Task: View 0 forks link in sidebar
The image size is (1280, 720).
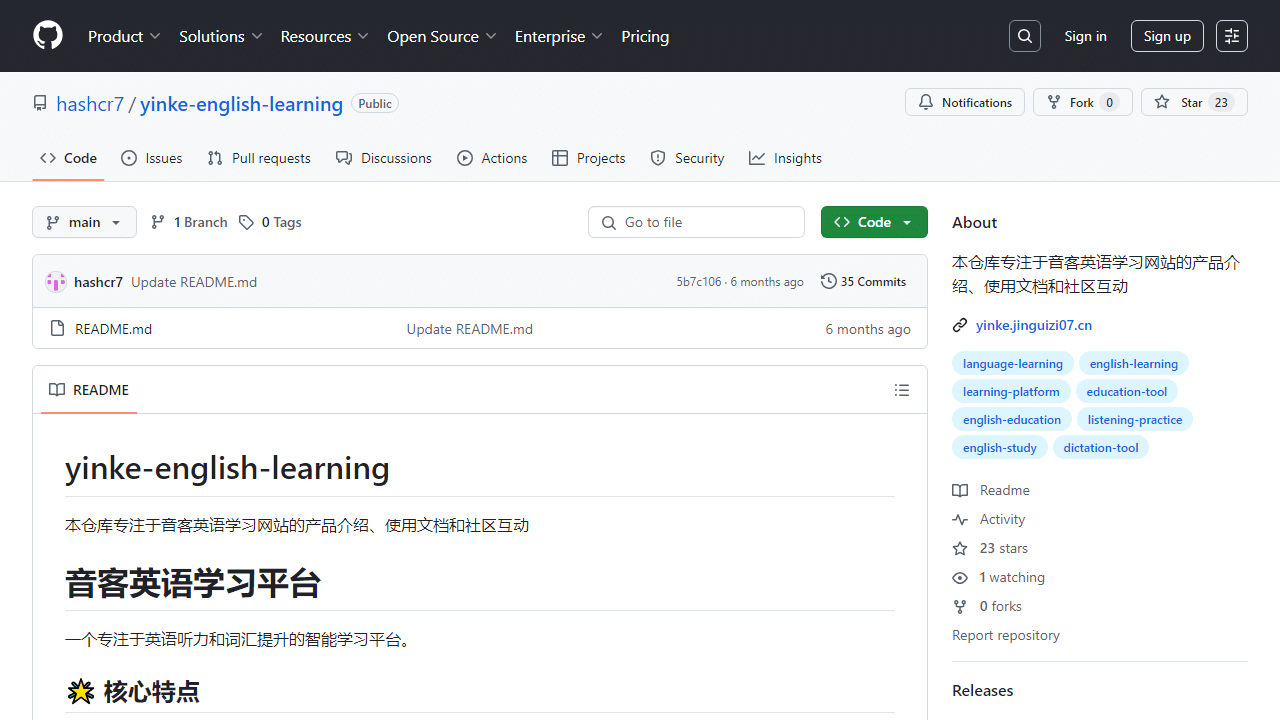Action: (x=987, y=606)
